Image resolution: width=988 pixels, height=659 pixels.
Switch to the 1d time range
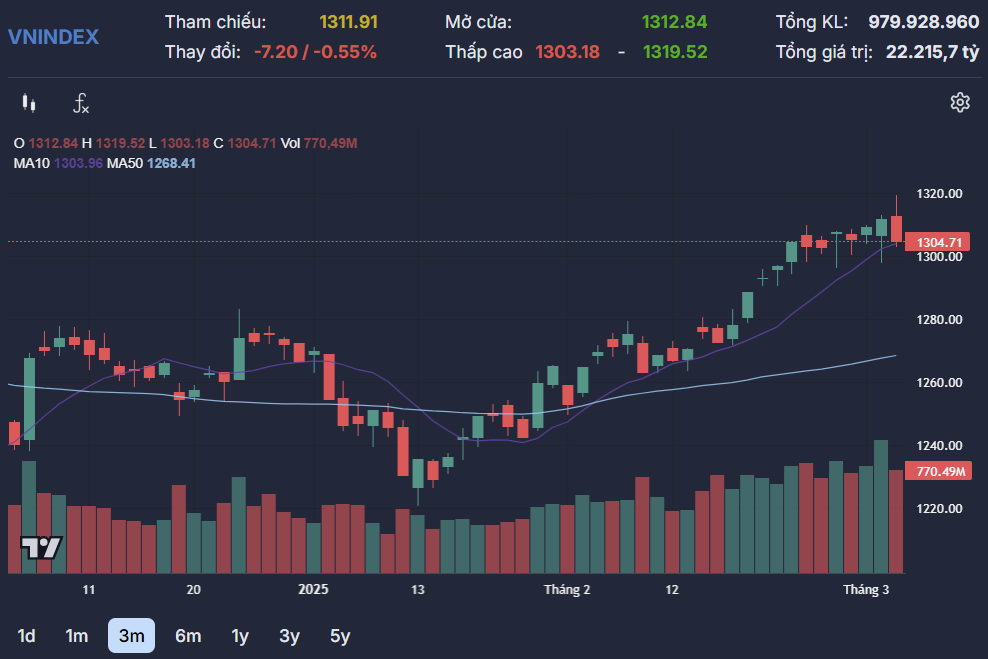click(x=26, y=636)
